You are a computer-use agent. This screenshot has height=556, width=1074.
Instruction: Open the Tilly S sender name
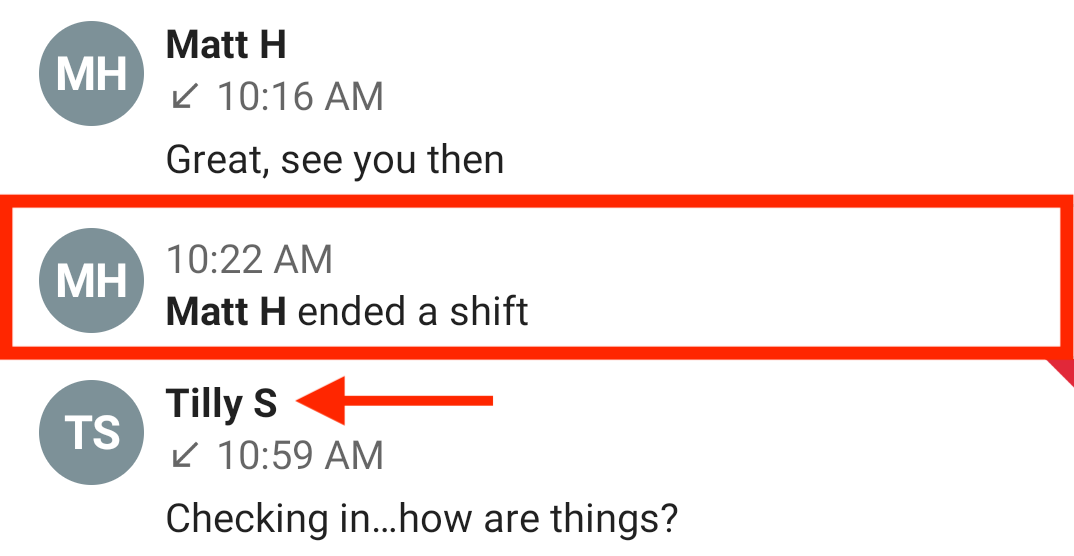(x=221, y=403)
